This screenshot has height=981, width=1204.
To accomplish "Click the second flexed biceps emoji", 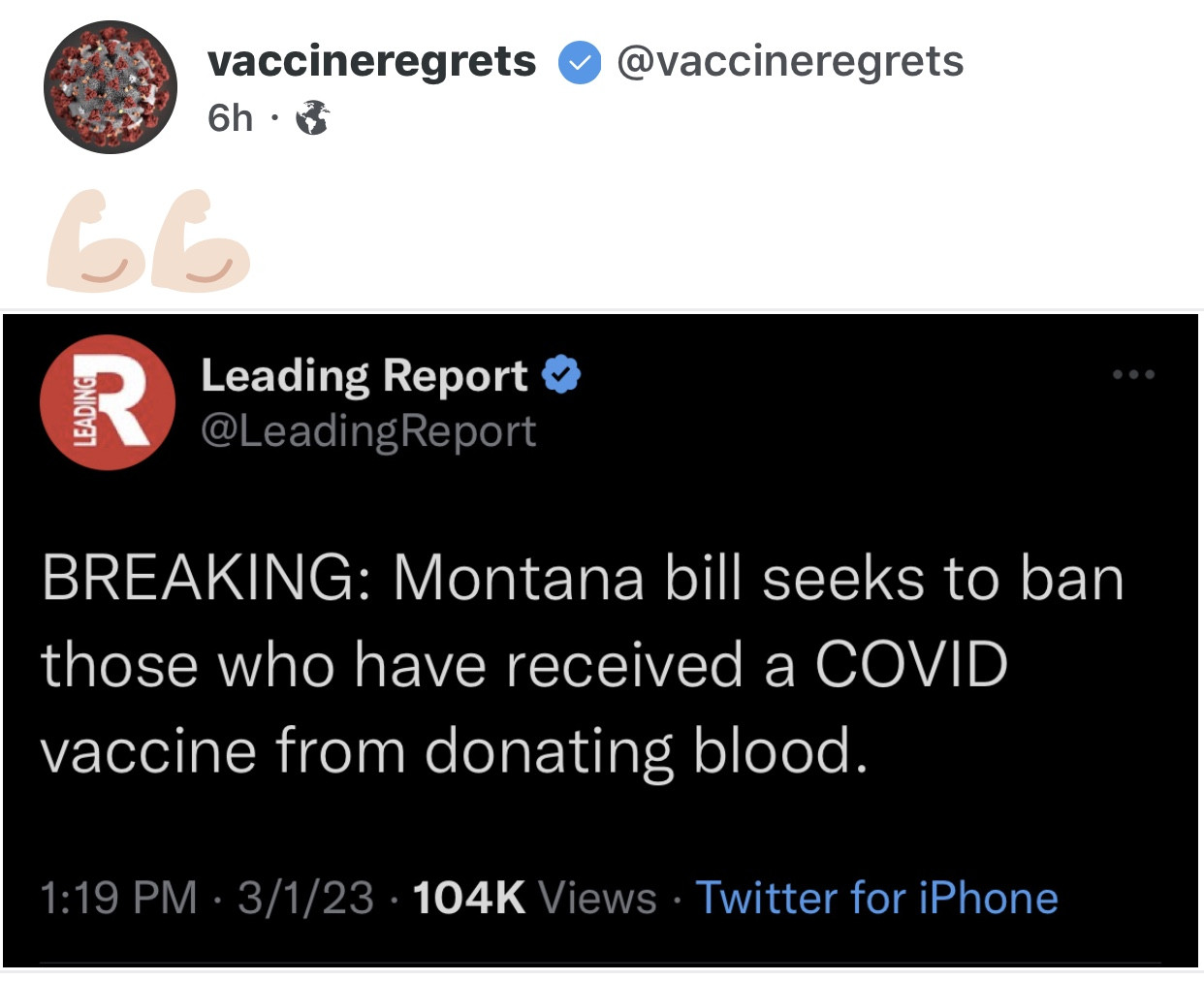I will coord(200,241).
